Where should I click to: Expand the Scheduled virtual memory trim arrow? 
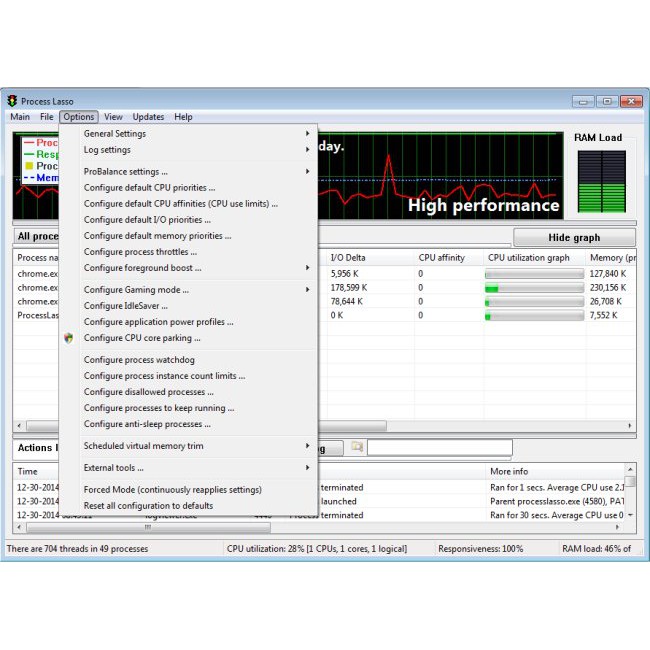[x=308, y=446]
